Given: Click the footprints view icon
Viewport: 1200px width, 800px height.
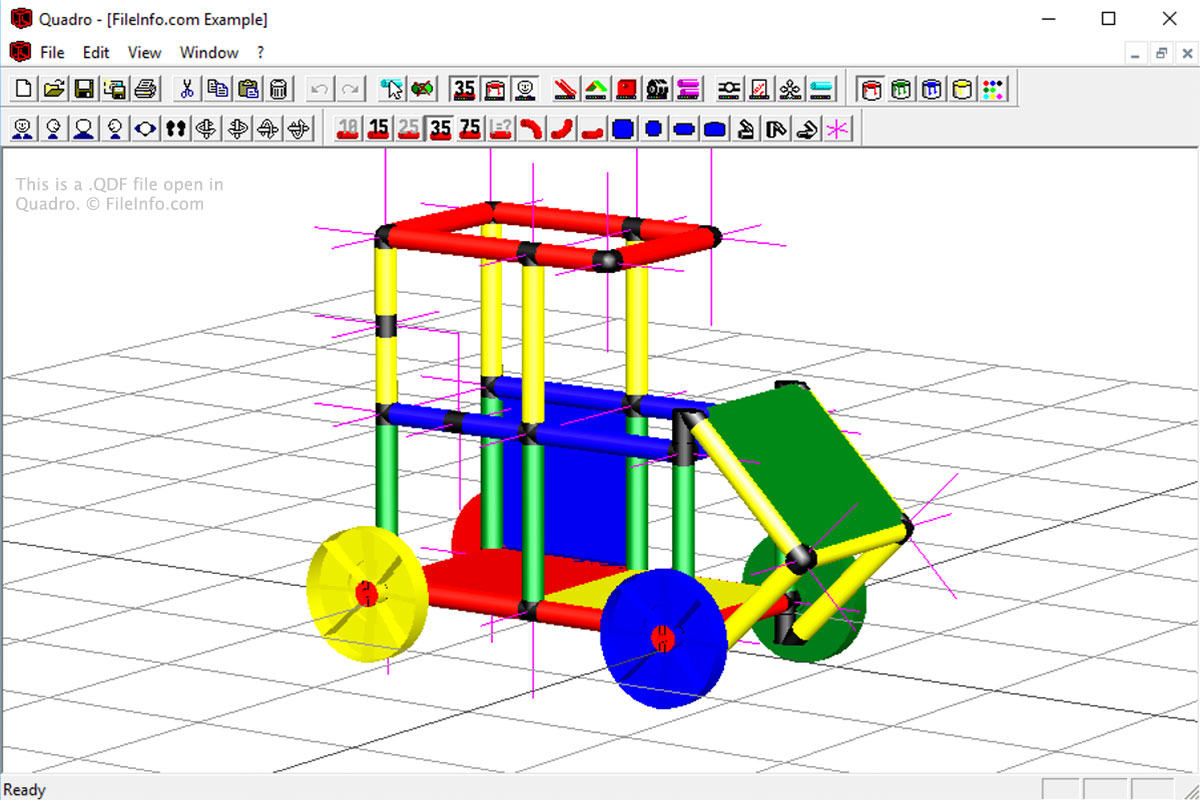Looking at the screenshot, I should click(x=176, y=128).
